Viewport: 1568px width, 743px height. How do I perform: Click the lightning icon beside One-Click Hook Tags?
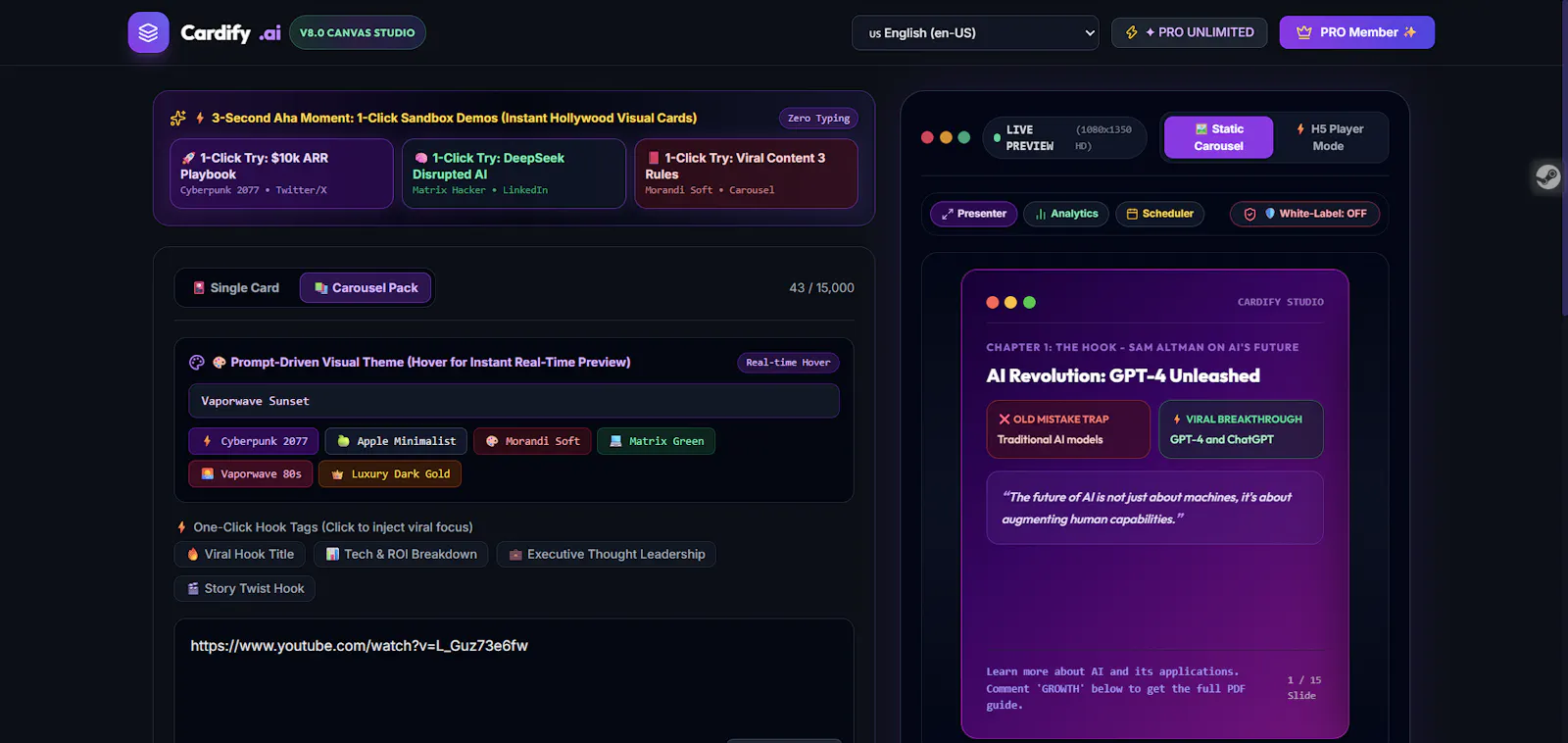(181, 527)
